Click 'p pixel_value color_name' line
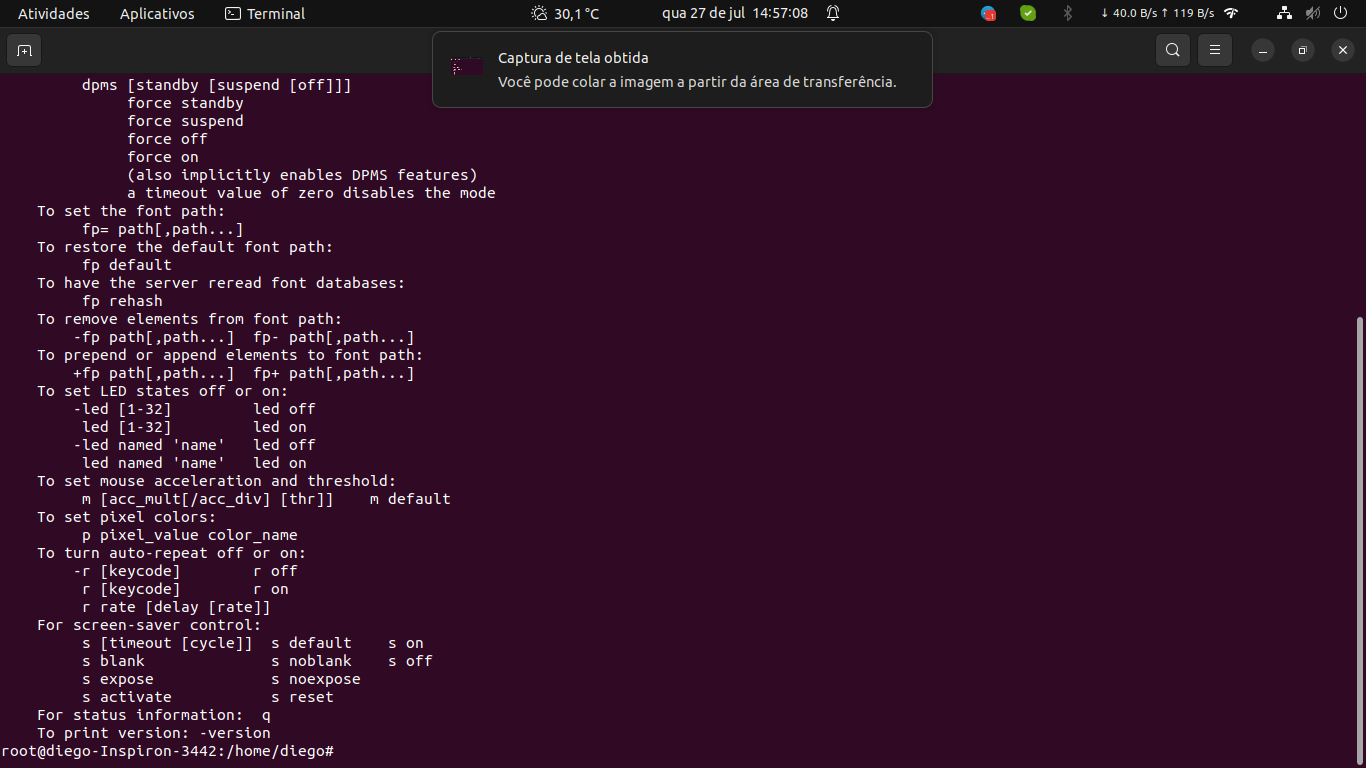The height and width of the screenshot is (768, 1366). [x=190, y=535]
